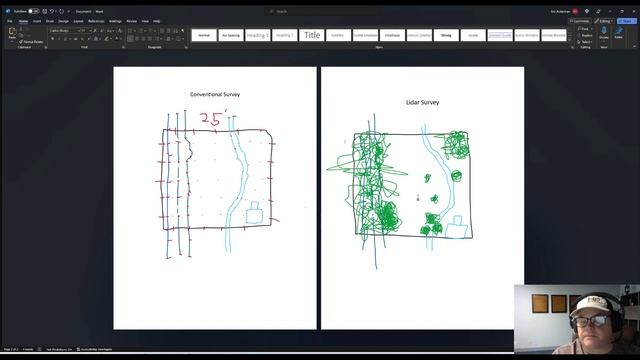Viewport: 640px width, 360px height.
Task: Open the Review tab
Action: coord(131,21)
